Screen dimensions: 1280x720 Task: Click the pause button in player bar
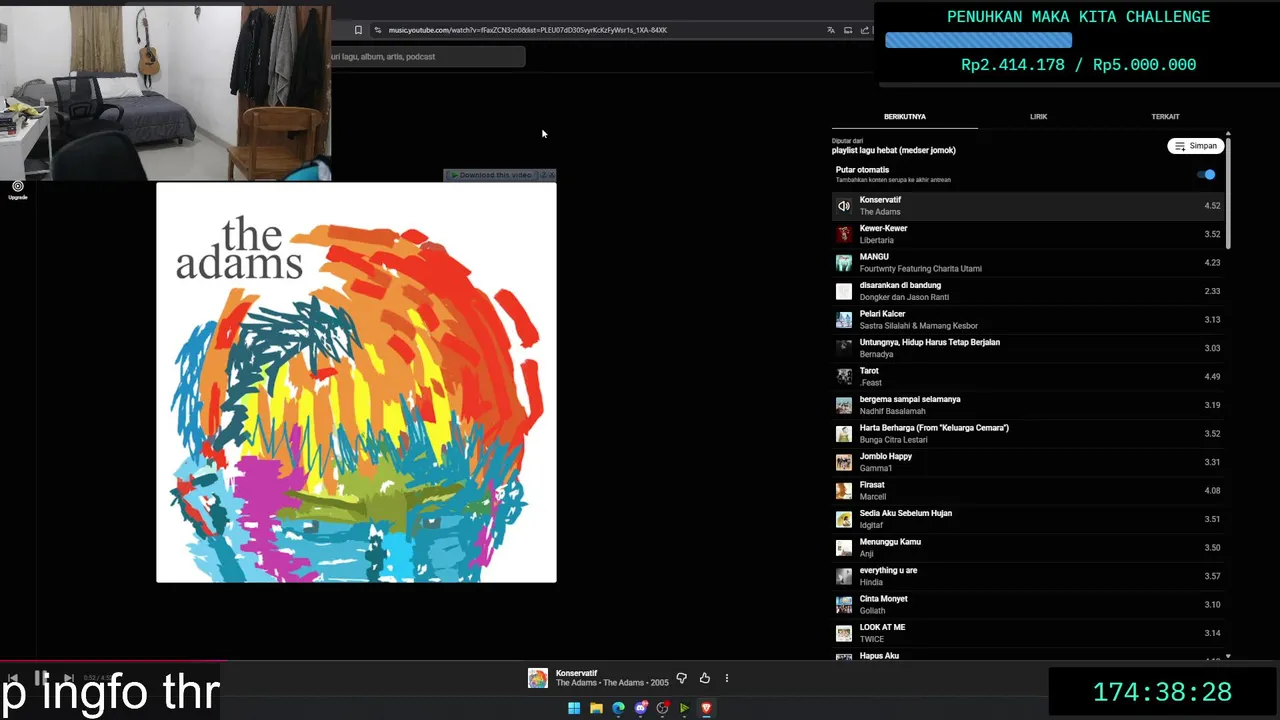(41, 678)
